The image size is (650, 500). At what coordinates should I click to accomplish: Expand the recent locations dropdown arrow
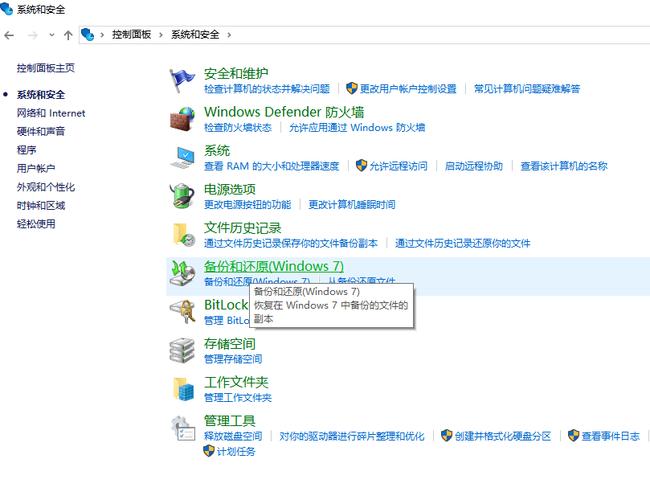click(x=51, y=34)
